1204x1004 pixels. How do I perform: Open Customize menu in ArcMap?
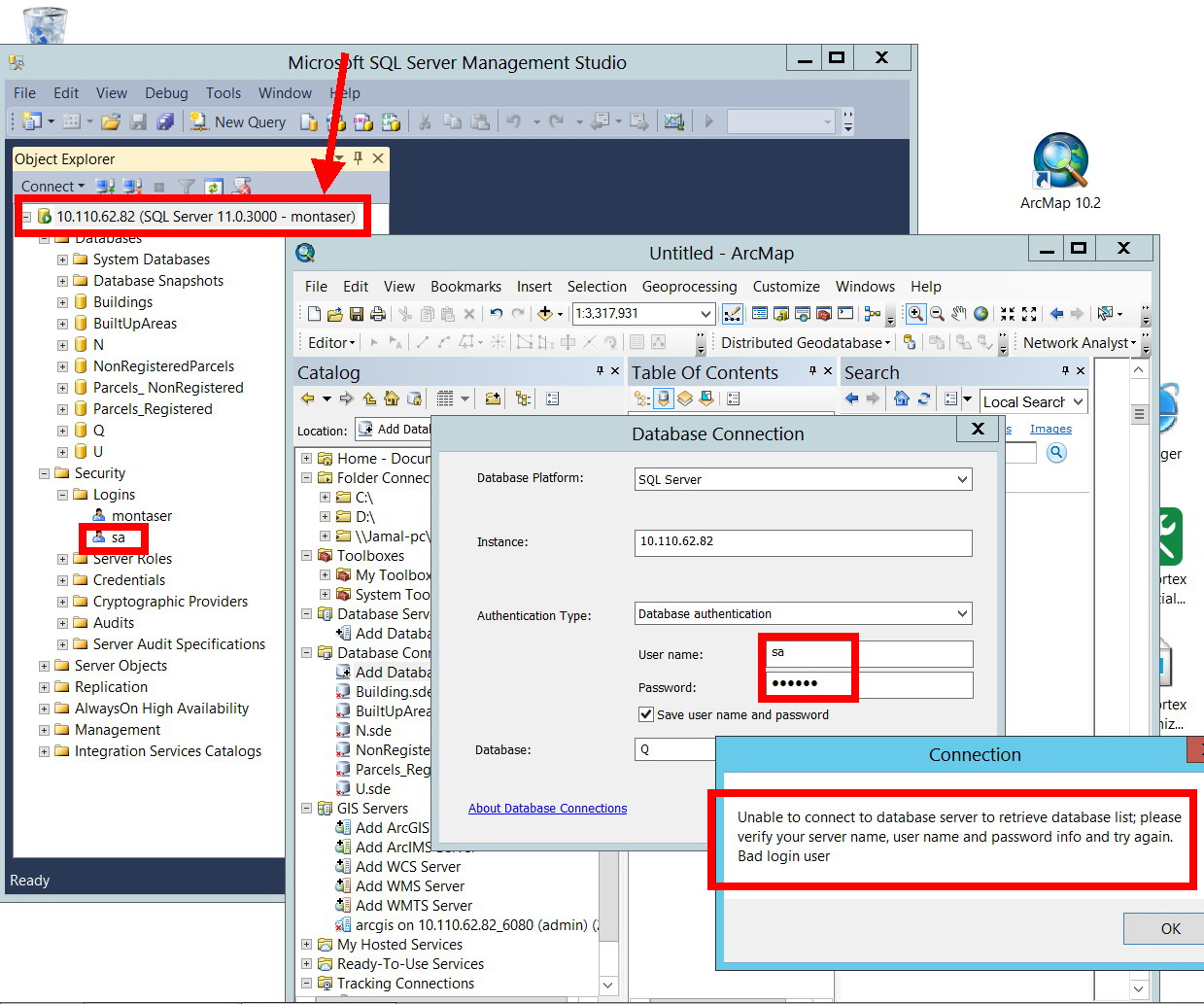pos(786,287)
